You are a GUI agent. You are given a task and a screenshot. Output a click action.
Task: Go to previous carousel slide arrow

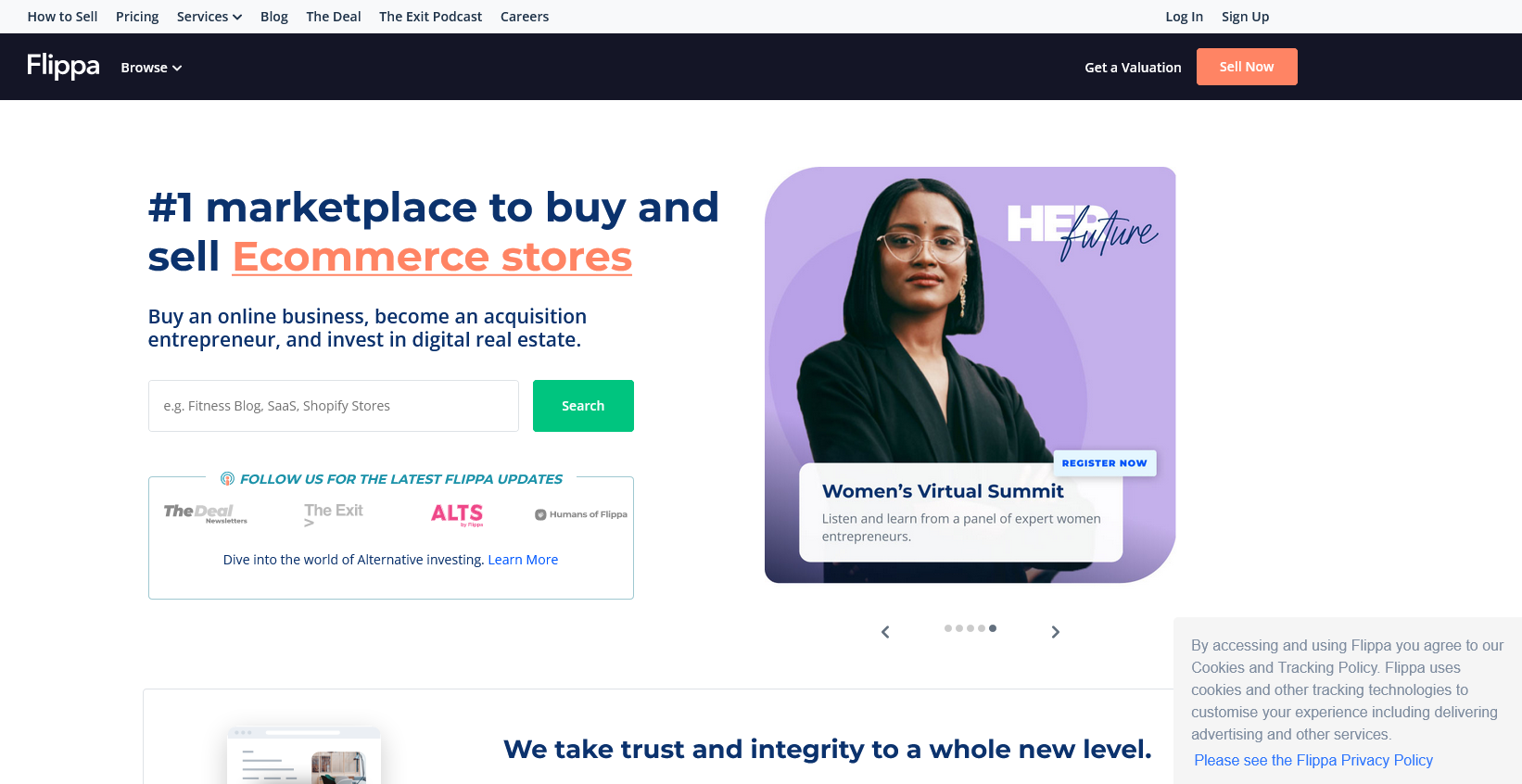(x=885, y=632)
